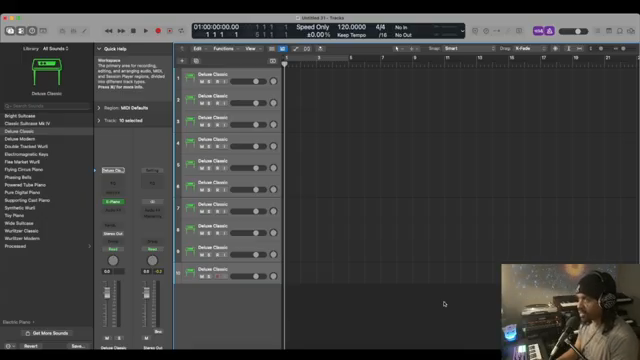Adjust track 4 volume slider
The width and height of the screenshot is (640, 360).
248,147
